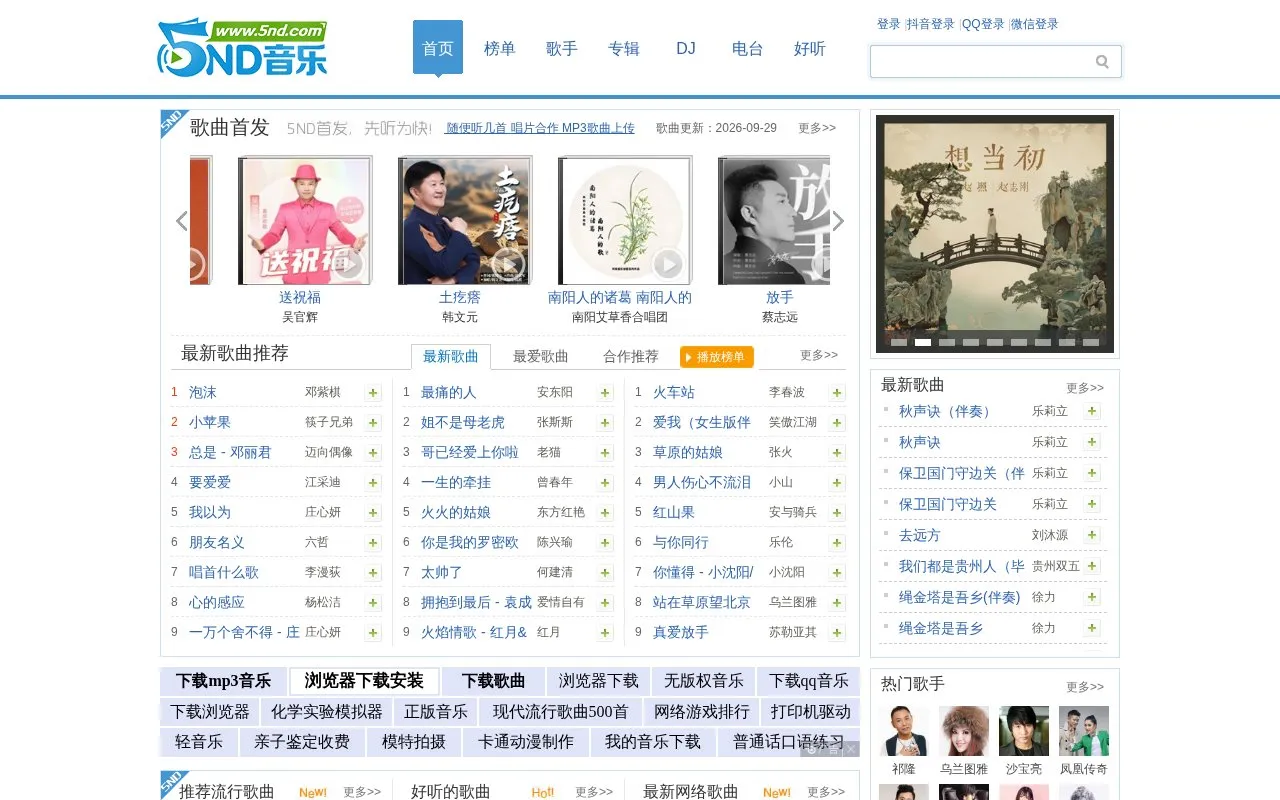The width and height of the screenshot is (1280, 800).
Task: Open the 好听 navigation item
Action: (810, 48)
